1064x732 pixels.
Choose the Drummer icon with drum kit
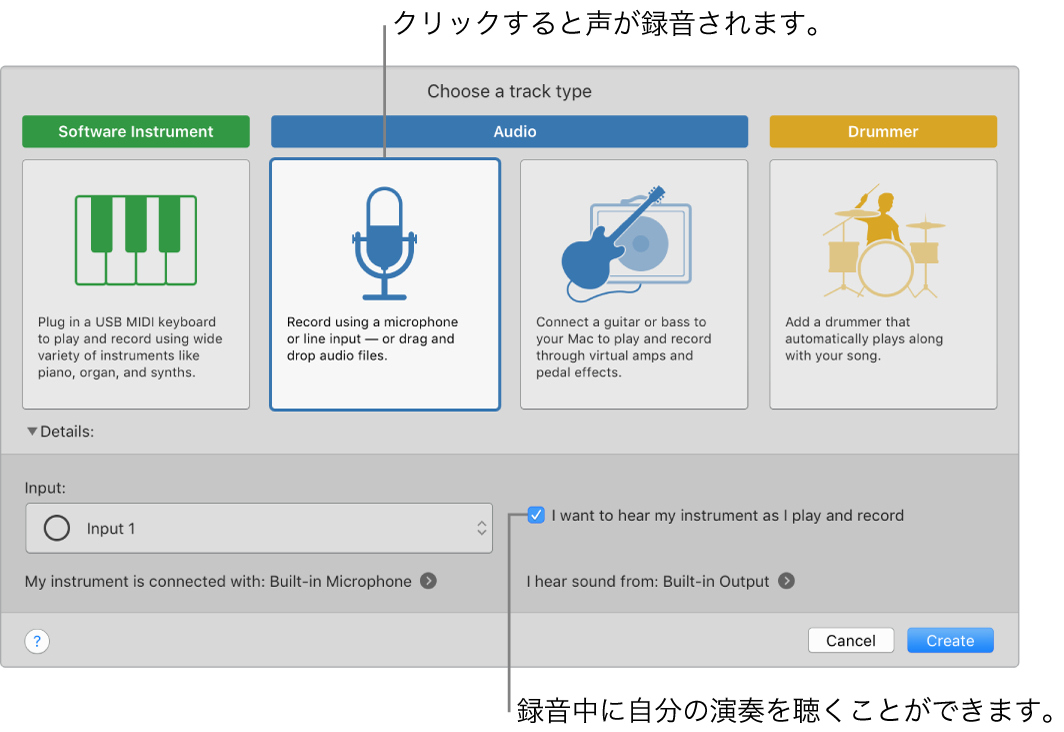[882, 240]
